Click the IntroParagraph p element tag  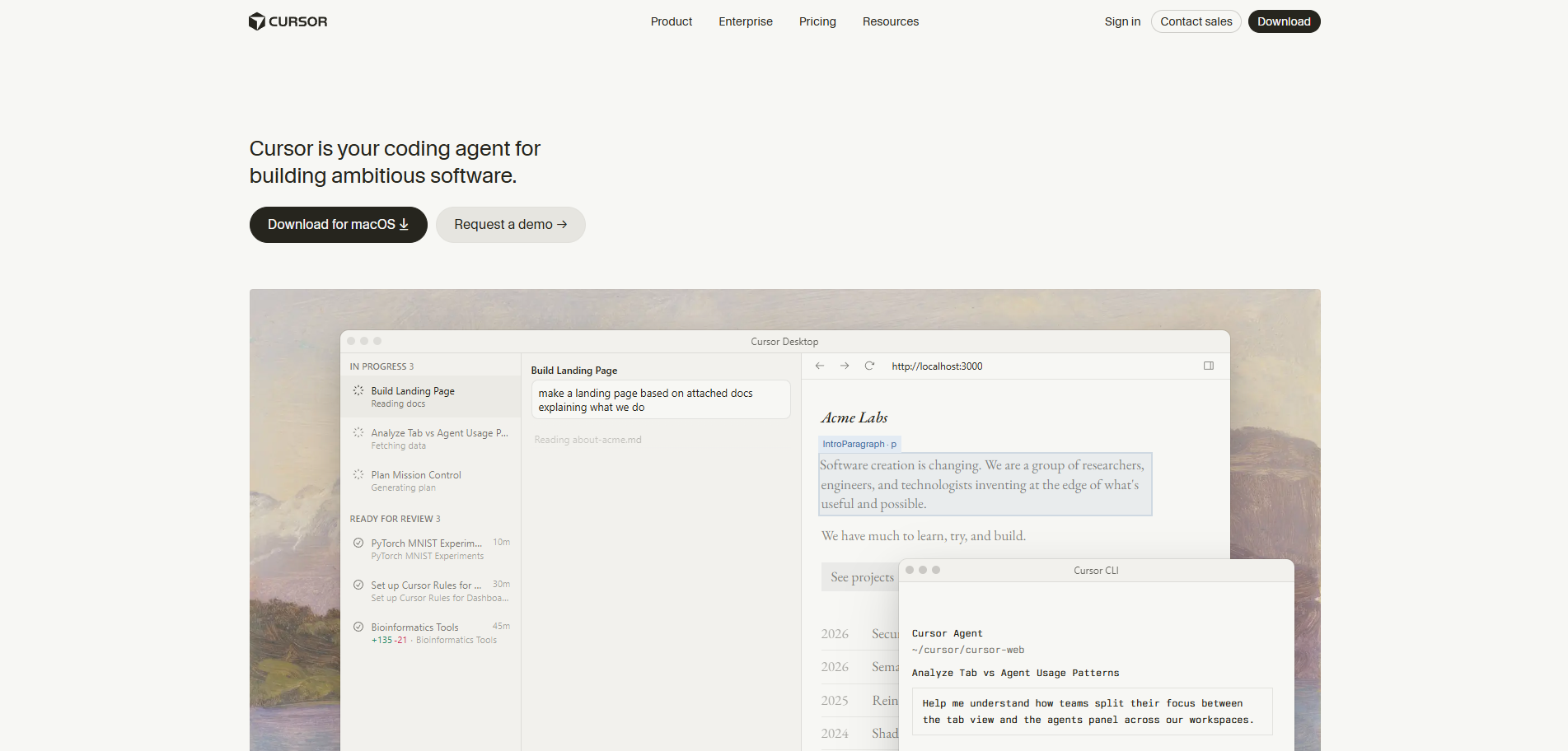[x=859, y=444]
